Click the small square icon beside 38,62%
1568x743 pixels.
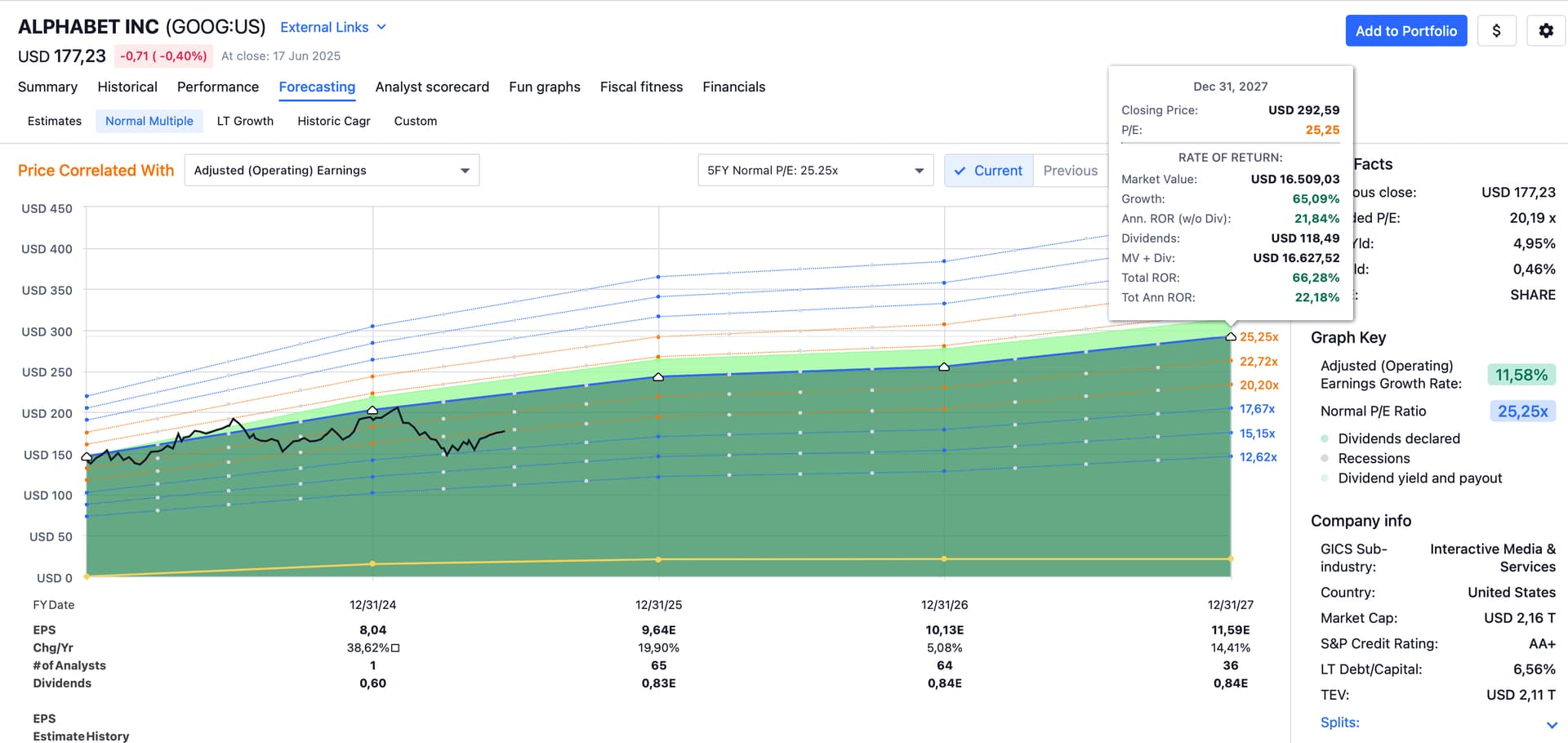[395, 648]
